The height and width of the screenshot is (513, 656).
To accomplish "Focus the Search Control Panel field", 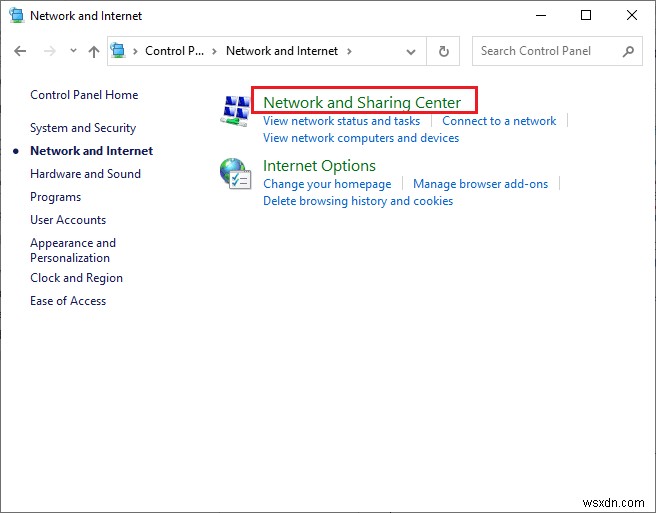I will point(557,51).
